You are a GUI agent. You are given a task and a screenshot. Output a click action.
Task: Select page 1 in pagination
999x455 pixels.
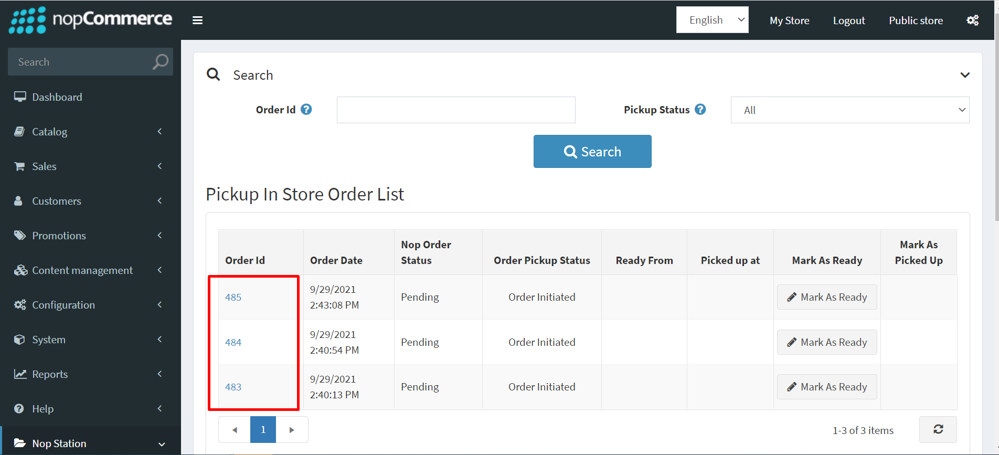(263, 430)
